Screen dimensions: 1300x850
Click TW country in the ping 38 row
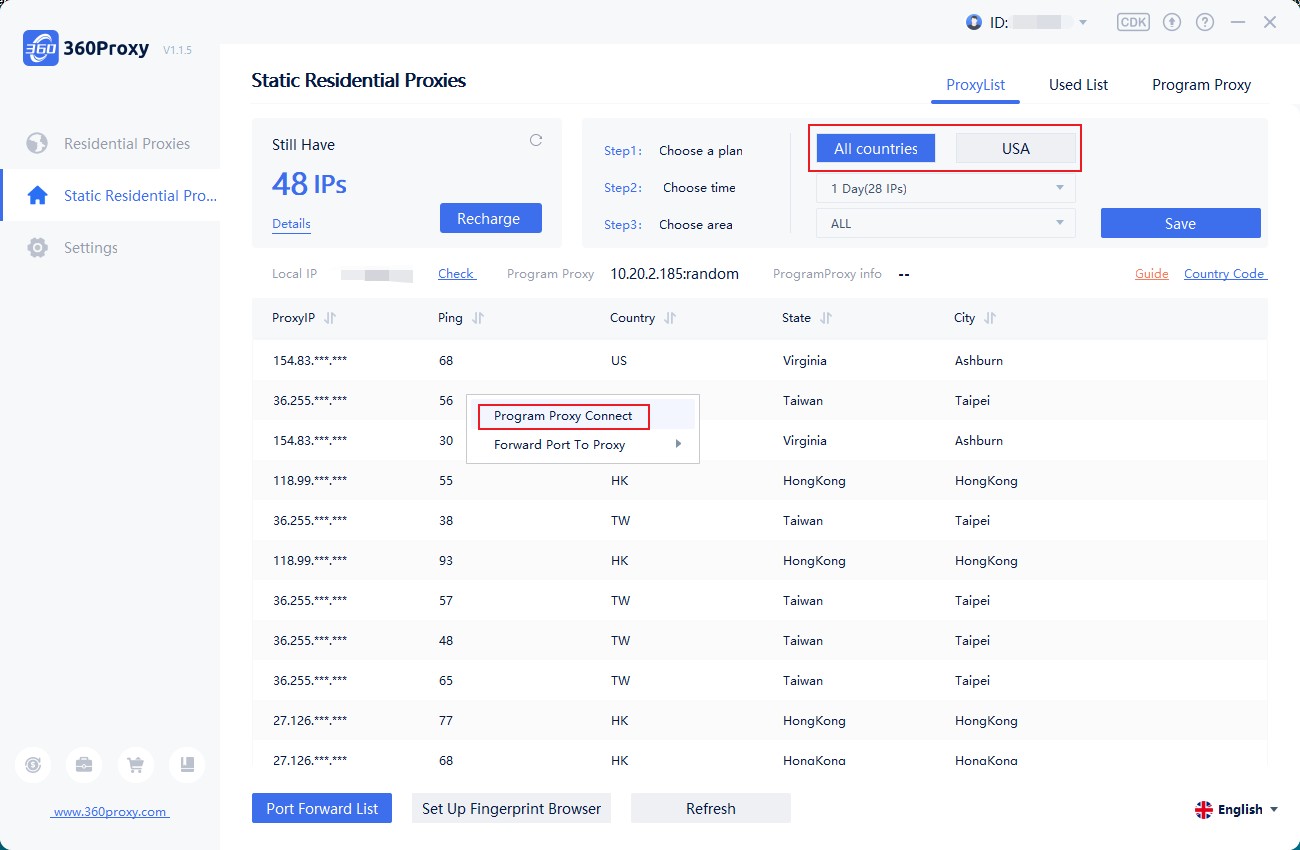click(621, 521)
